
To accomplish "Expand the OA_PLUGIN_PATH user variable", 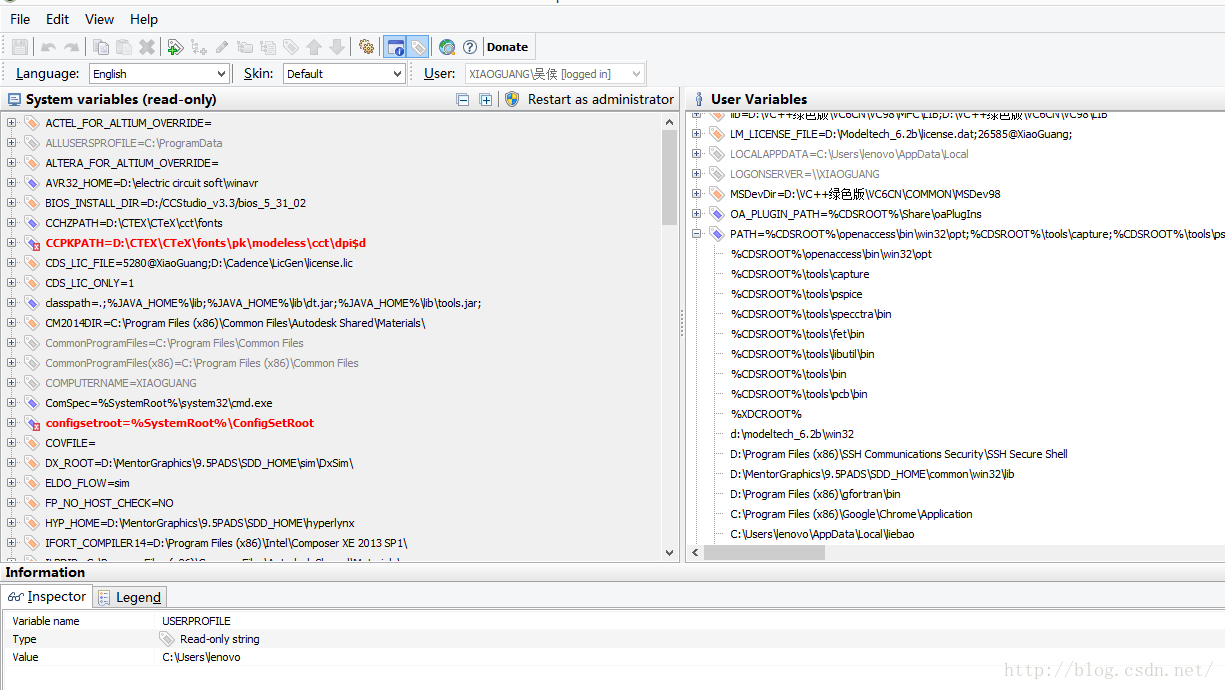I will coord(697,214).
